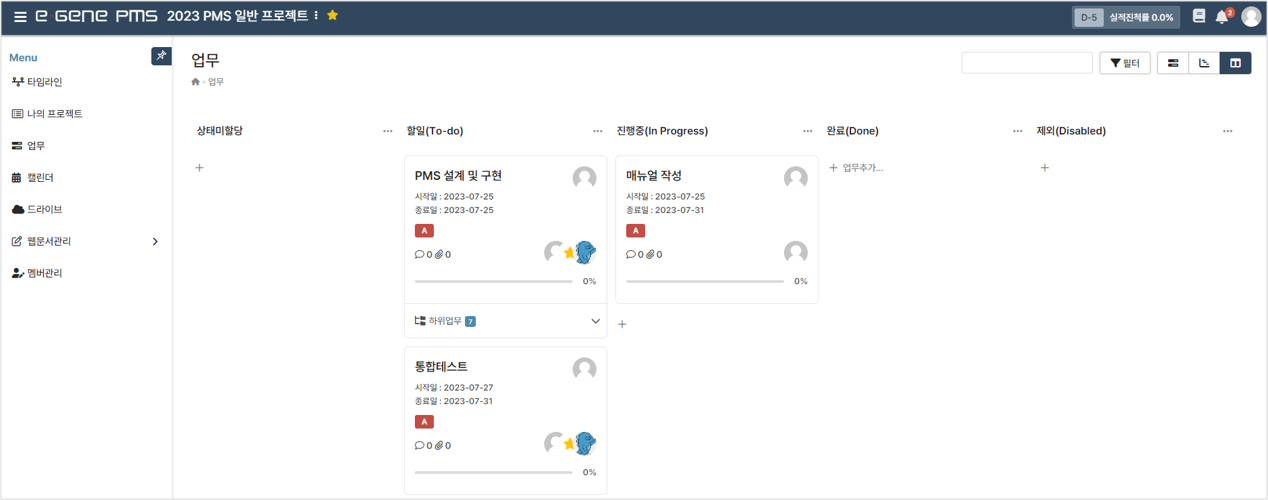Viewport: 1268px width, 500px height.
Task: Click the user profile avatar in header
Action: click(1250, 17)
